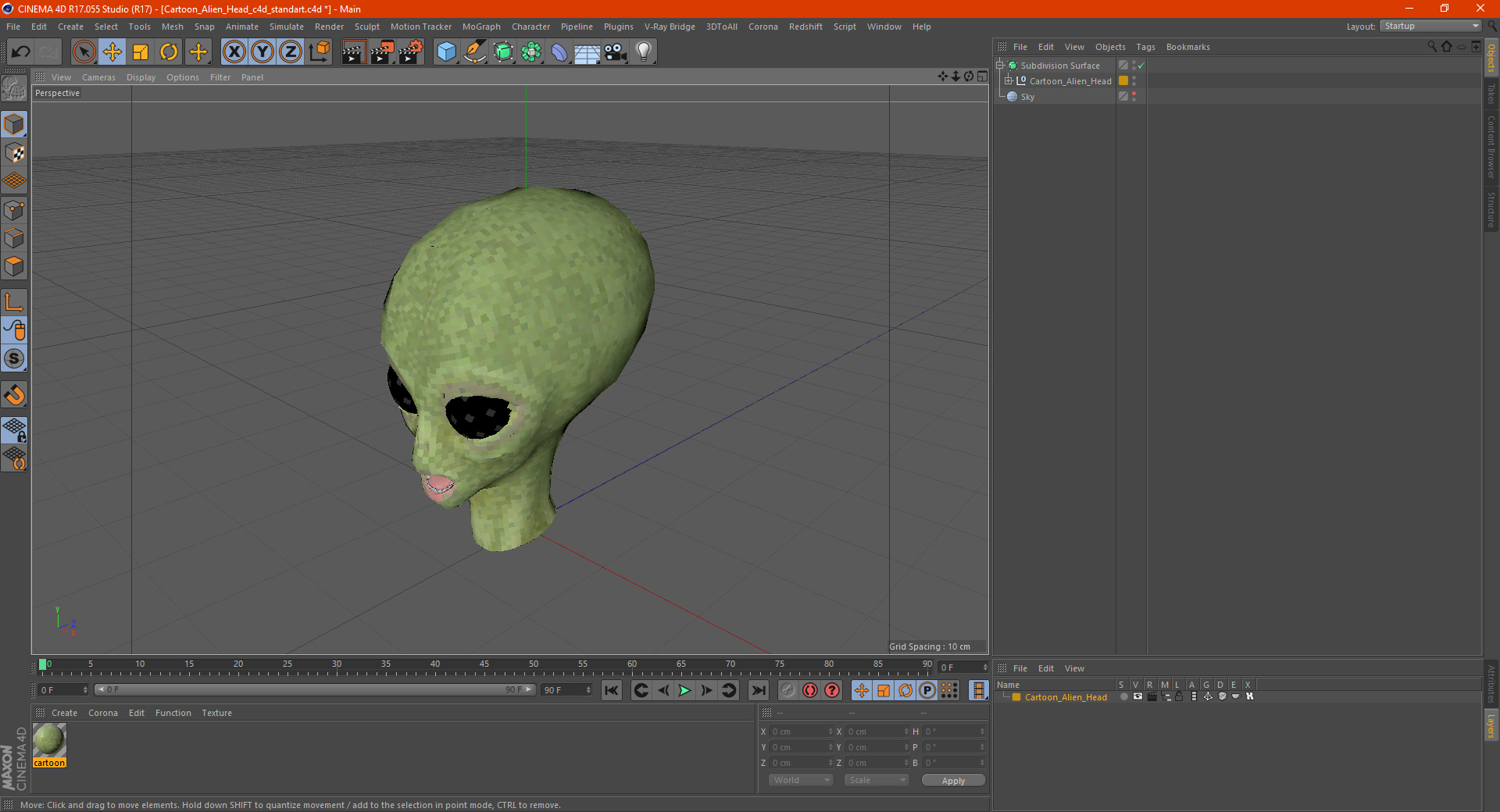The width and height of the screenshot is (1500, 812).
Task: Add a Cube primitive object
Action: (446, 52)
